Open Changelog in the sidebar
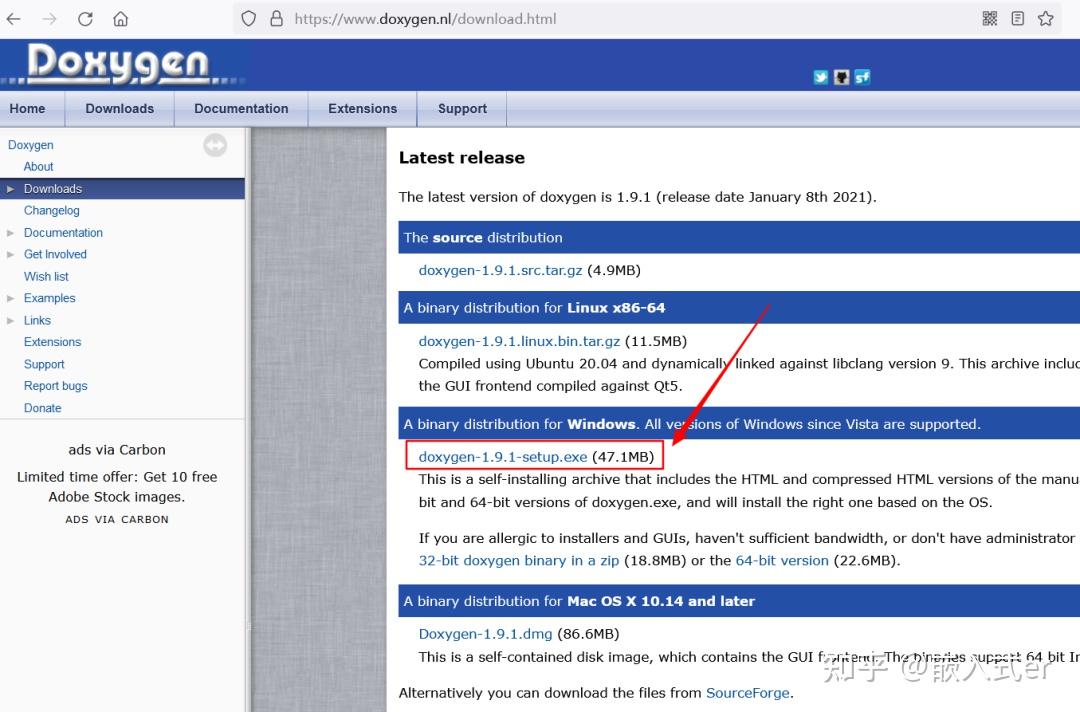Screen dimensions: 1080x712 [x=52, y=211]
